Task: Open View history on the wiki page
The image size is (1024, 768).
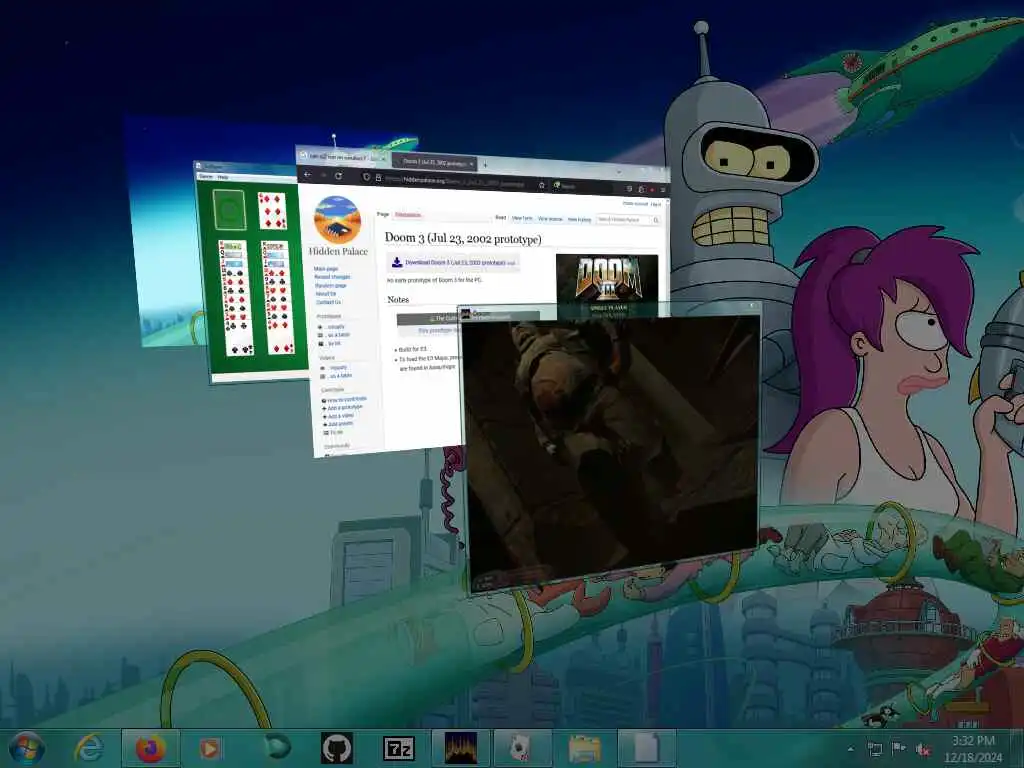Action: 579,219
